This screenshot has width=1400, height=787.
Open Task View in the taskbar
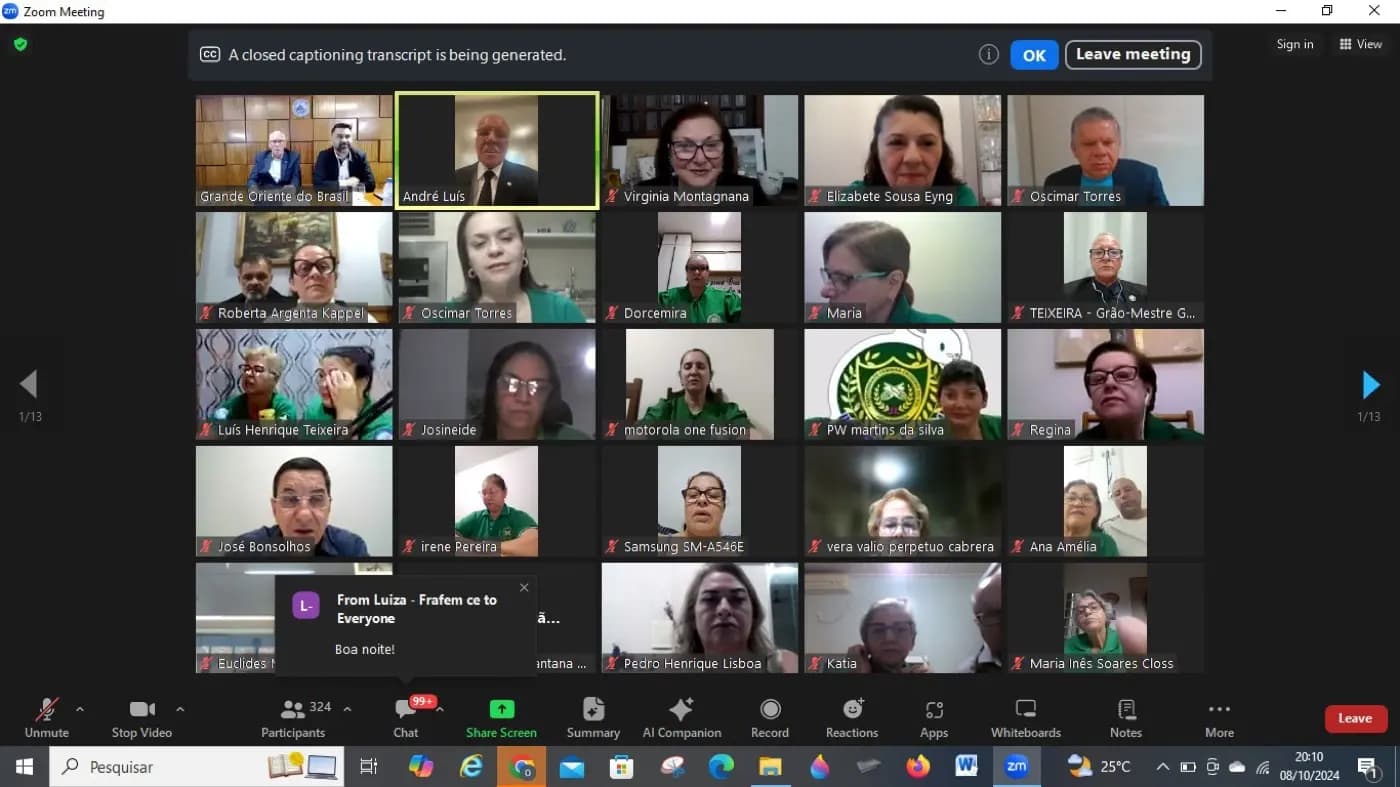click(369, 767)
